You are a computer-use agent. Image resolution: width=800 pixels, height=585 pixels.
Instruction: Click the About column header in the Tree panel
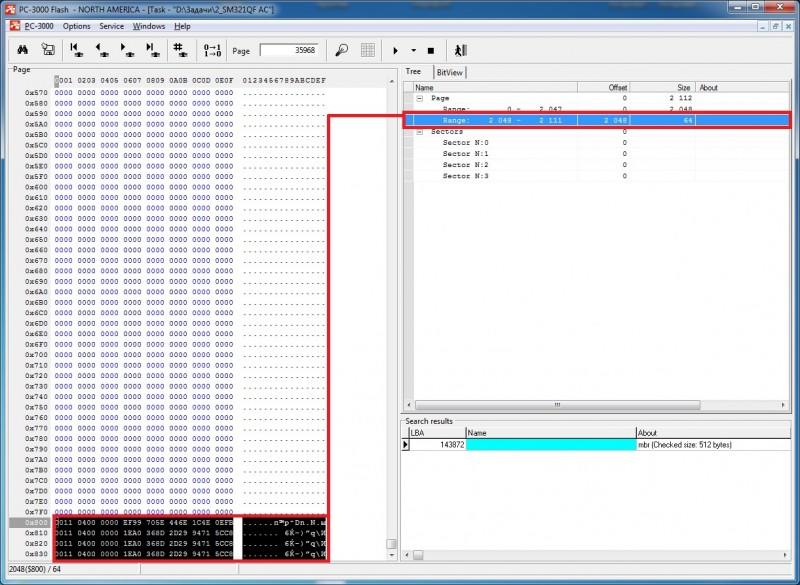tap(742, 88)
